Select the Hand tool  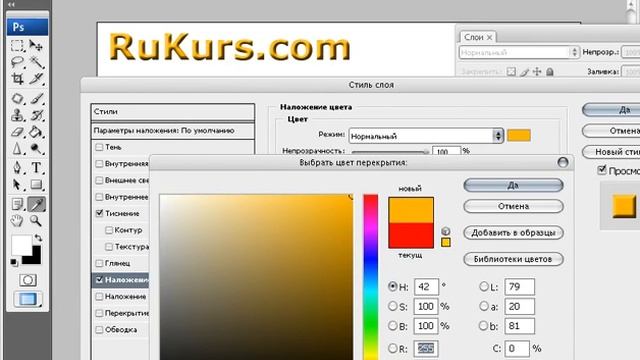click(x=17, y=221)
